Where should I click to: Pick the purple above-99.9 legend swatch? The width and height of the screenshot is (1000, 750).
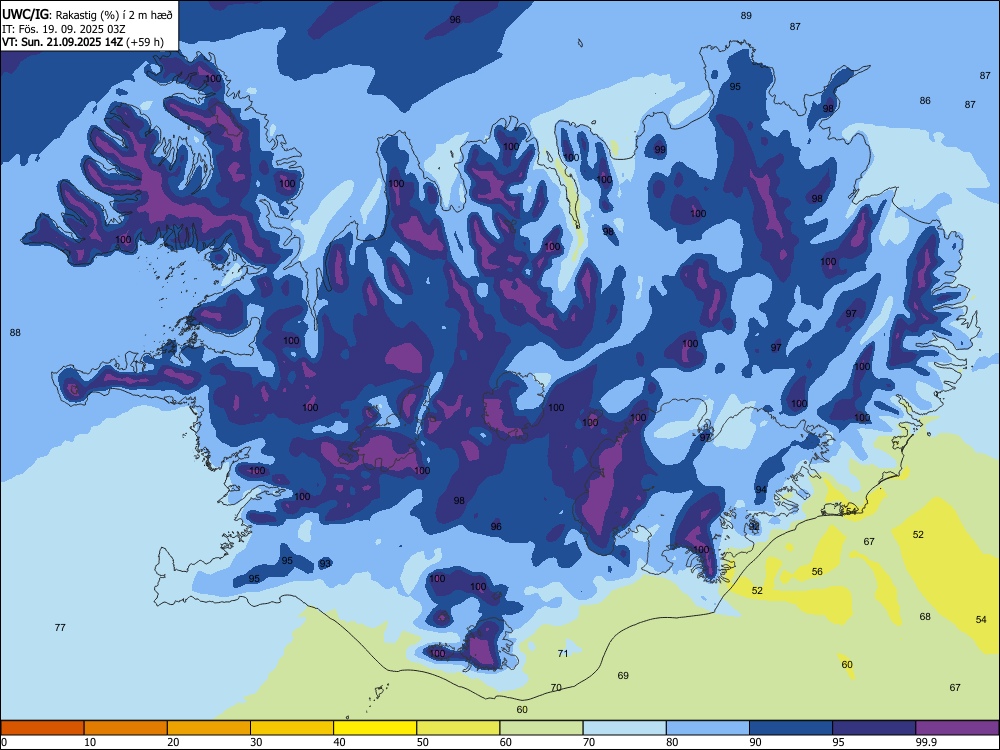[957, 728]
